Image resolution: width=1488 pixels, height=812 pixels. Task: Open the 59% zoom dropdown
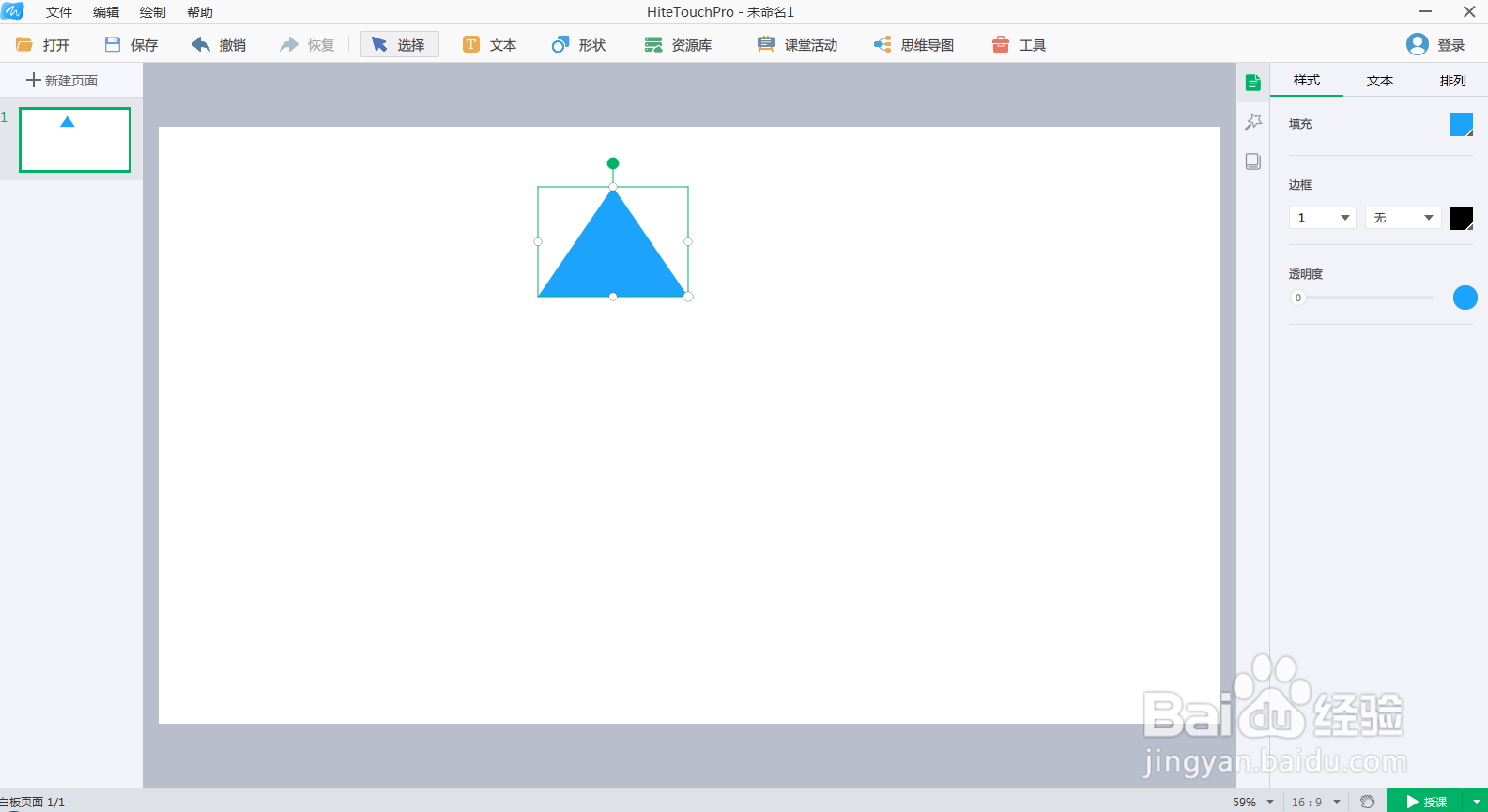coord(1253,802)
